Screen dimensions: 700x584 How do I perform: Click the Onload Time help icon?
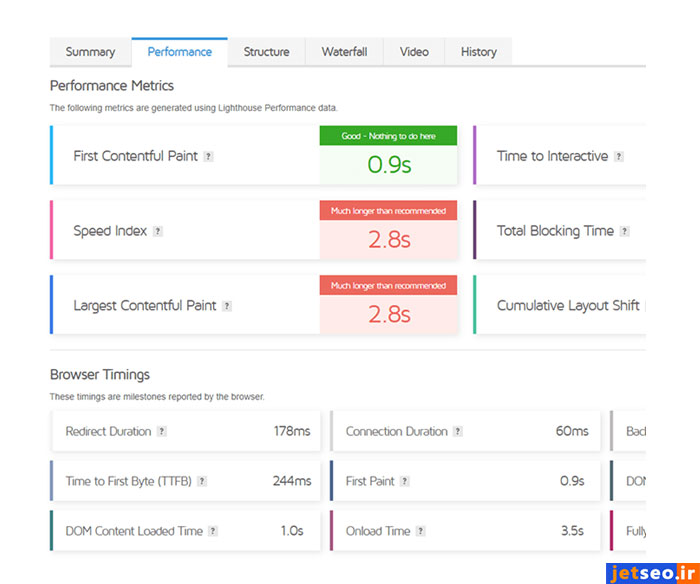(x=421, y=532)
